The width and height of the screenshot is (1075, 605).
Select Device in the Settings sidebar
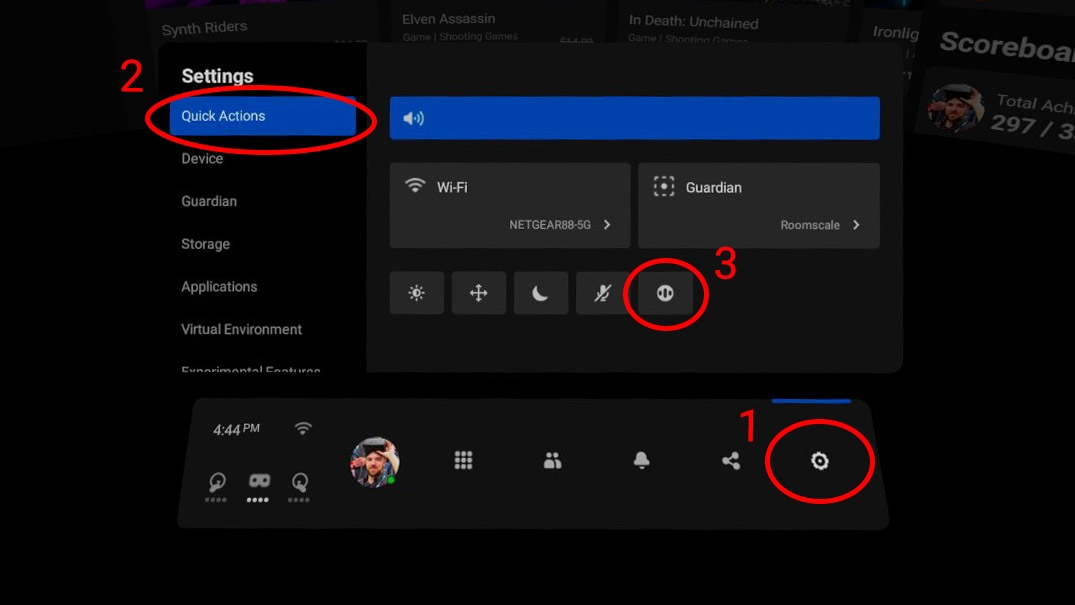[202, 158]
